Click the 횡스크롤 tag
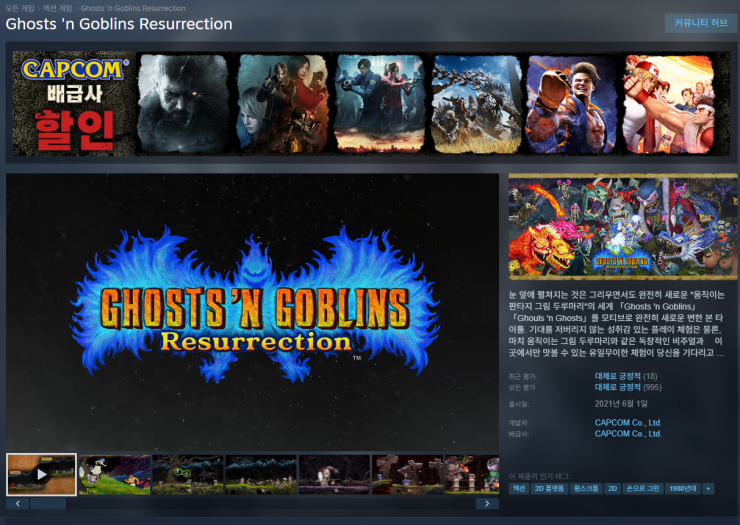This screenshot has width=740, height=525. point(586,489)
